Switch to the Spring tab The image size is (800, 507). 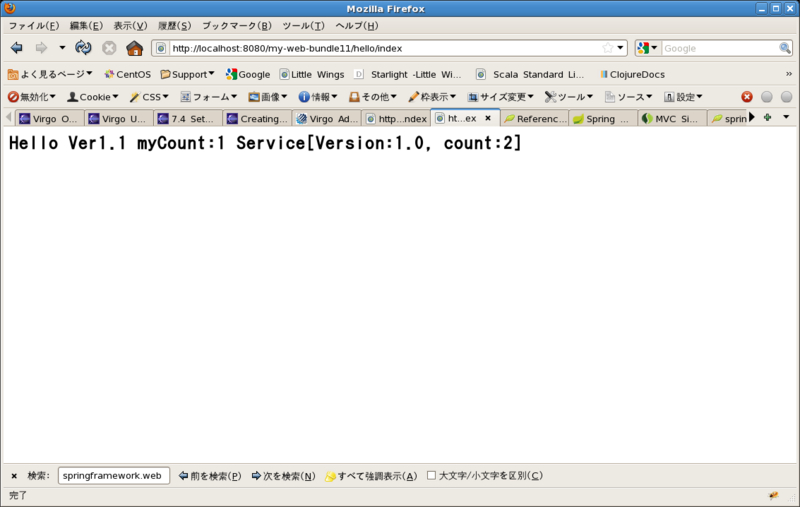(604, 119)
